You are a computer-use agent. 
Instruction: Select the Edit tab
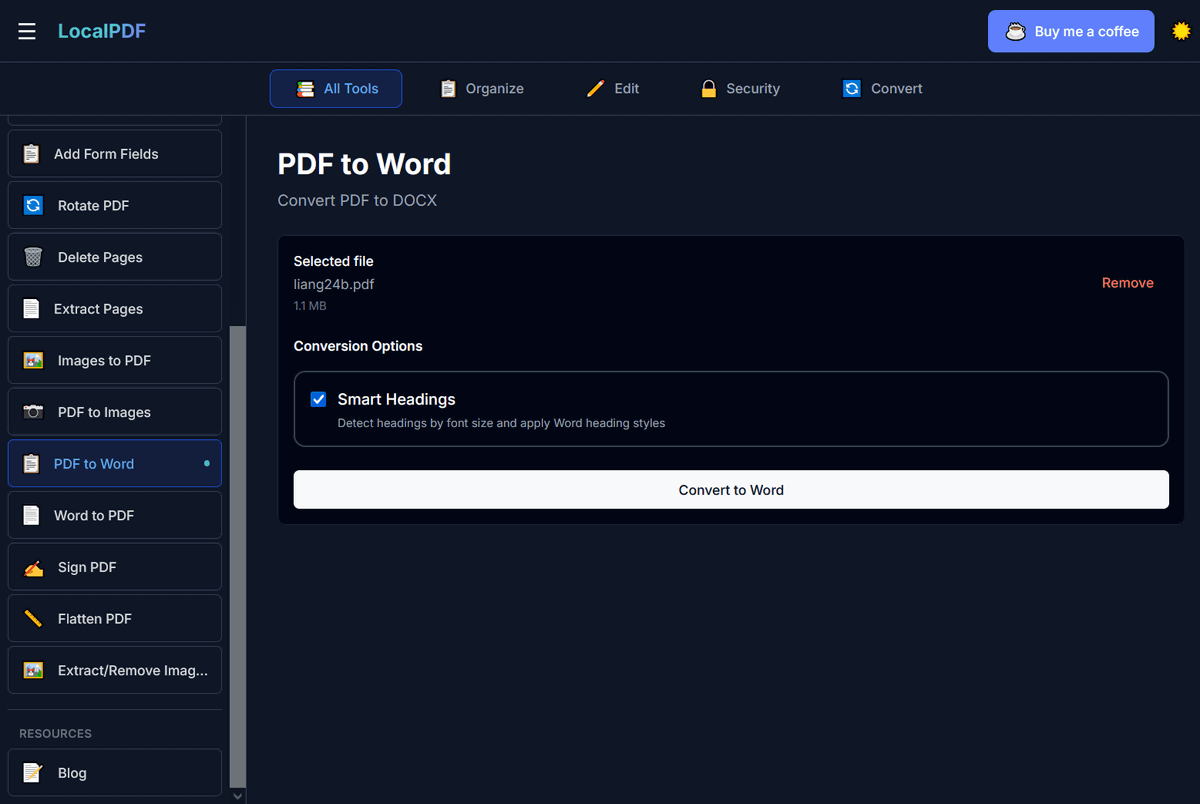[612, 89]
